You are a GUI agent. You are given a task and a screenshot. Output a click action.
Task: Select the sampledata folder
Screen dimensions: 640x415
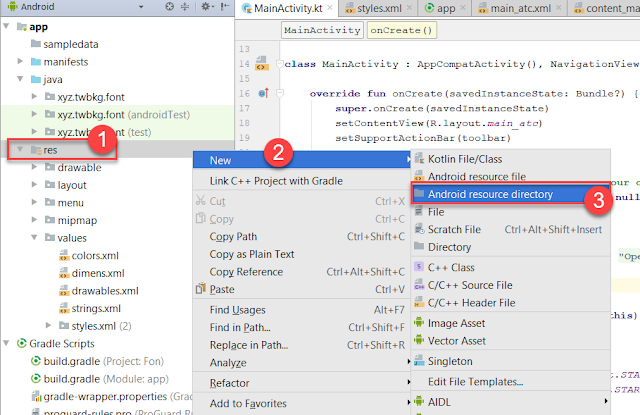71,44
